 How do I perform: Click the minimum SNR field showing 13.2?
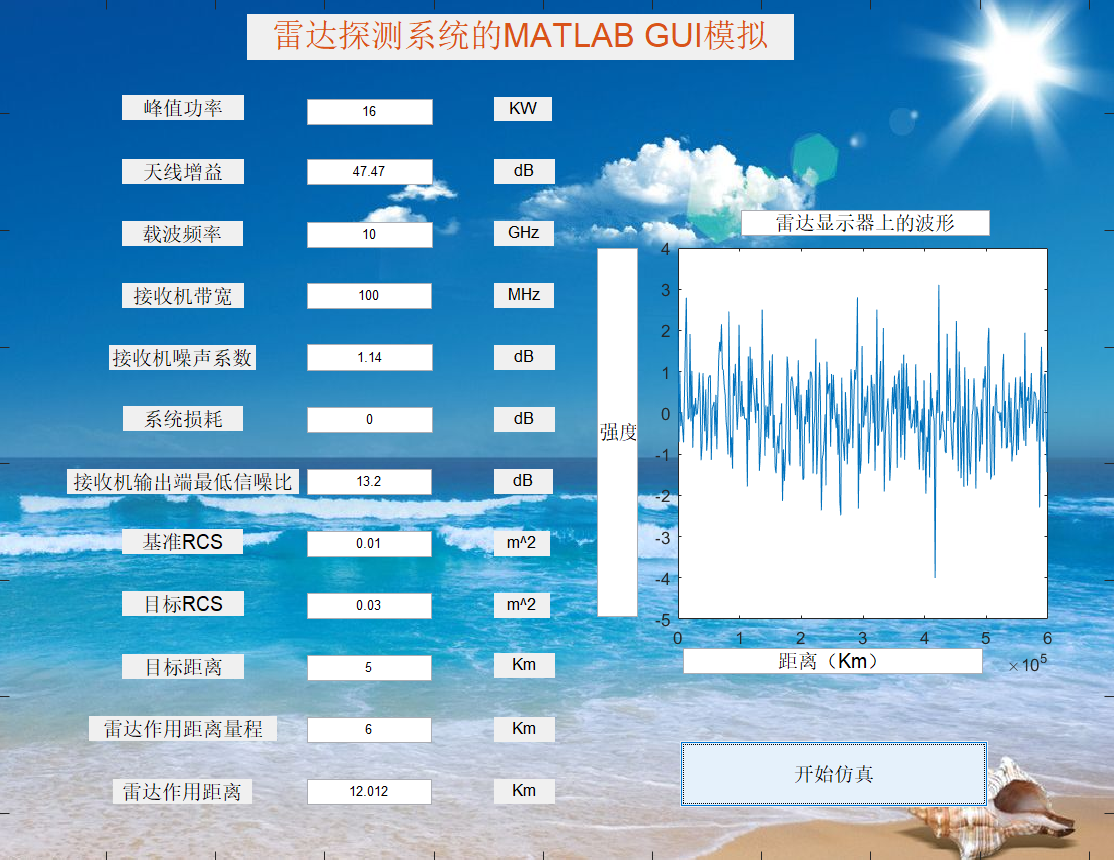pos(369,481)
